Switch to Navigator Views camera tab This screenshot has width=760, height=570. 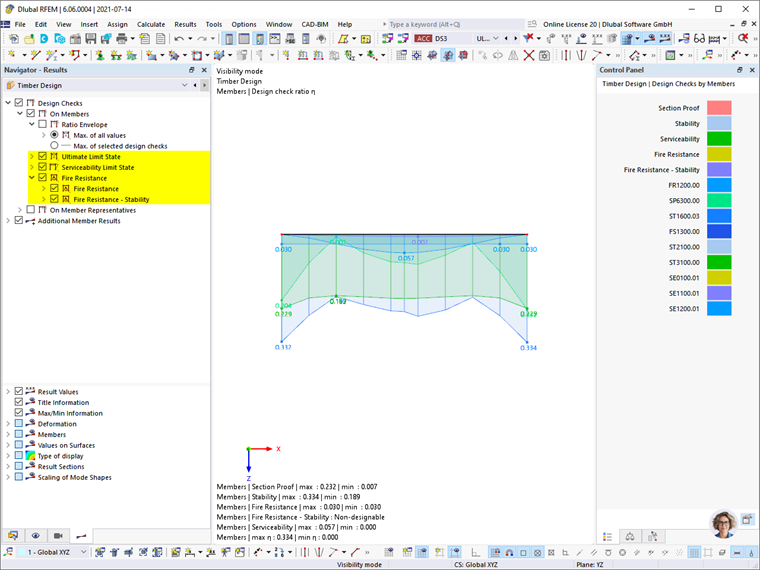pyautogui.click(x=58, y=536)
